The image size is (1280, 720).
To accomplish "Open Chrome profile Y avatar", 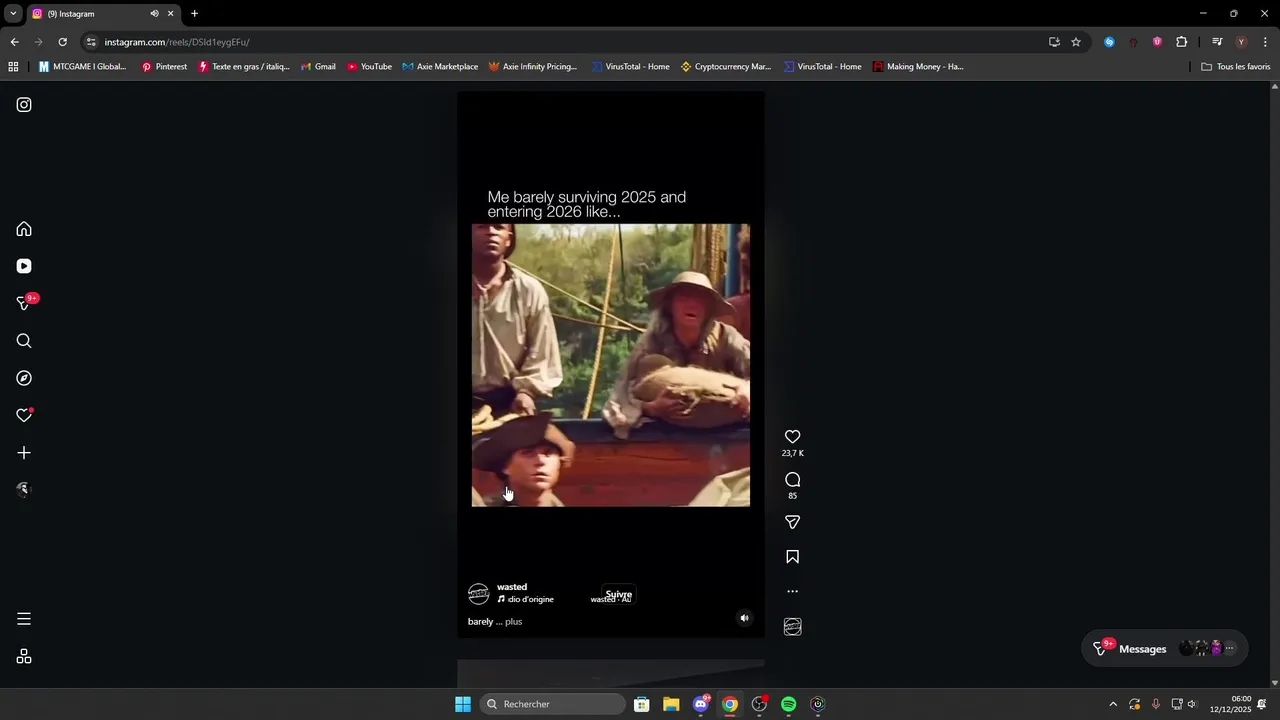I will click(x=1241, y=42).
